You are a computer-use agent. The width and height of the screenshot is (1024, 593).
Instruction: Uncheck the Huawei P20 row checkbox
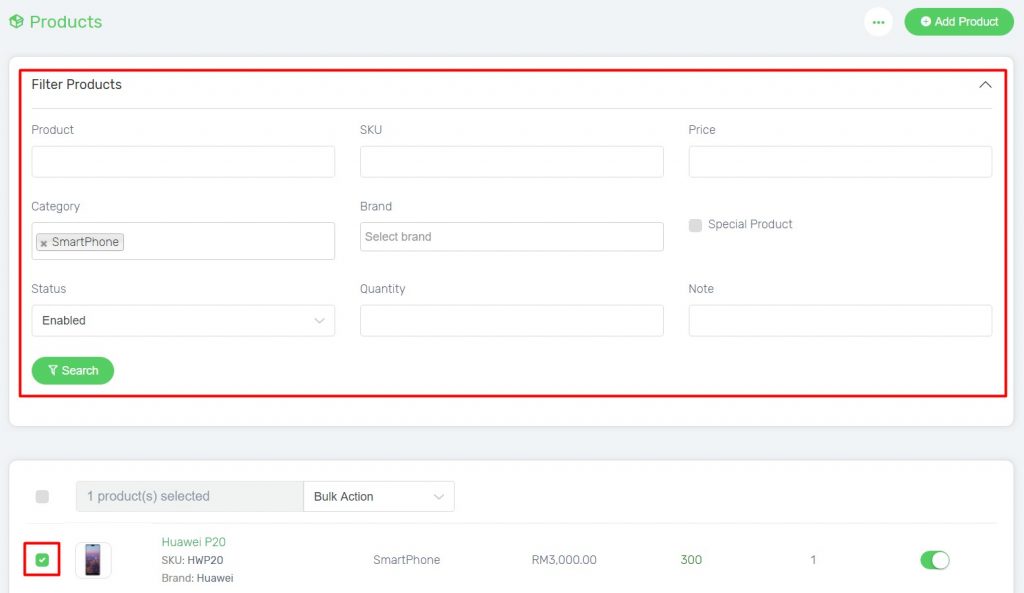(41, 560)
